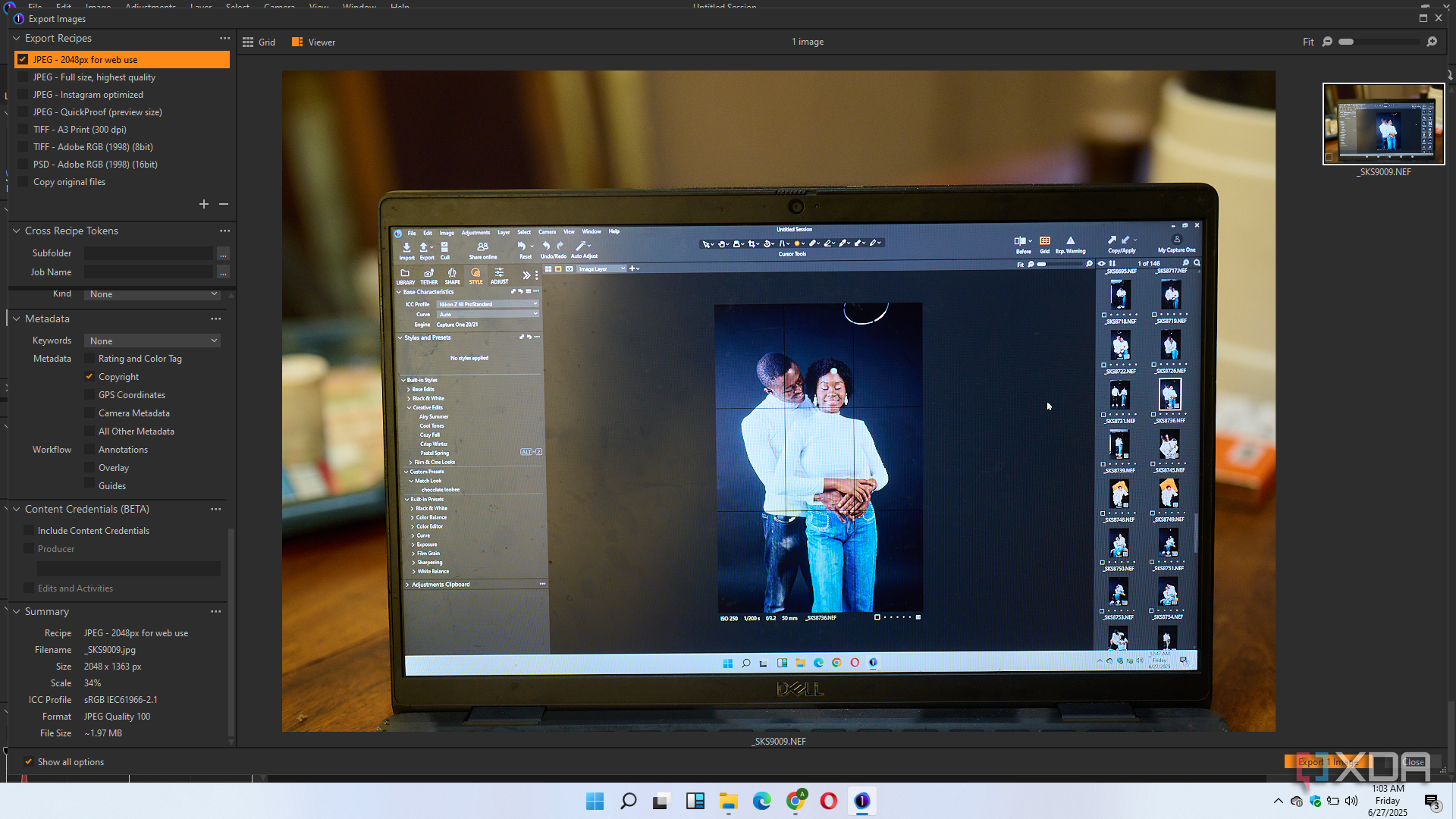Open Metadata panel options menu
The height and width of the screenshot is (819, 1456).
(x=216, y=318)
